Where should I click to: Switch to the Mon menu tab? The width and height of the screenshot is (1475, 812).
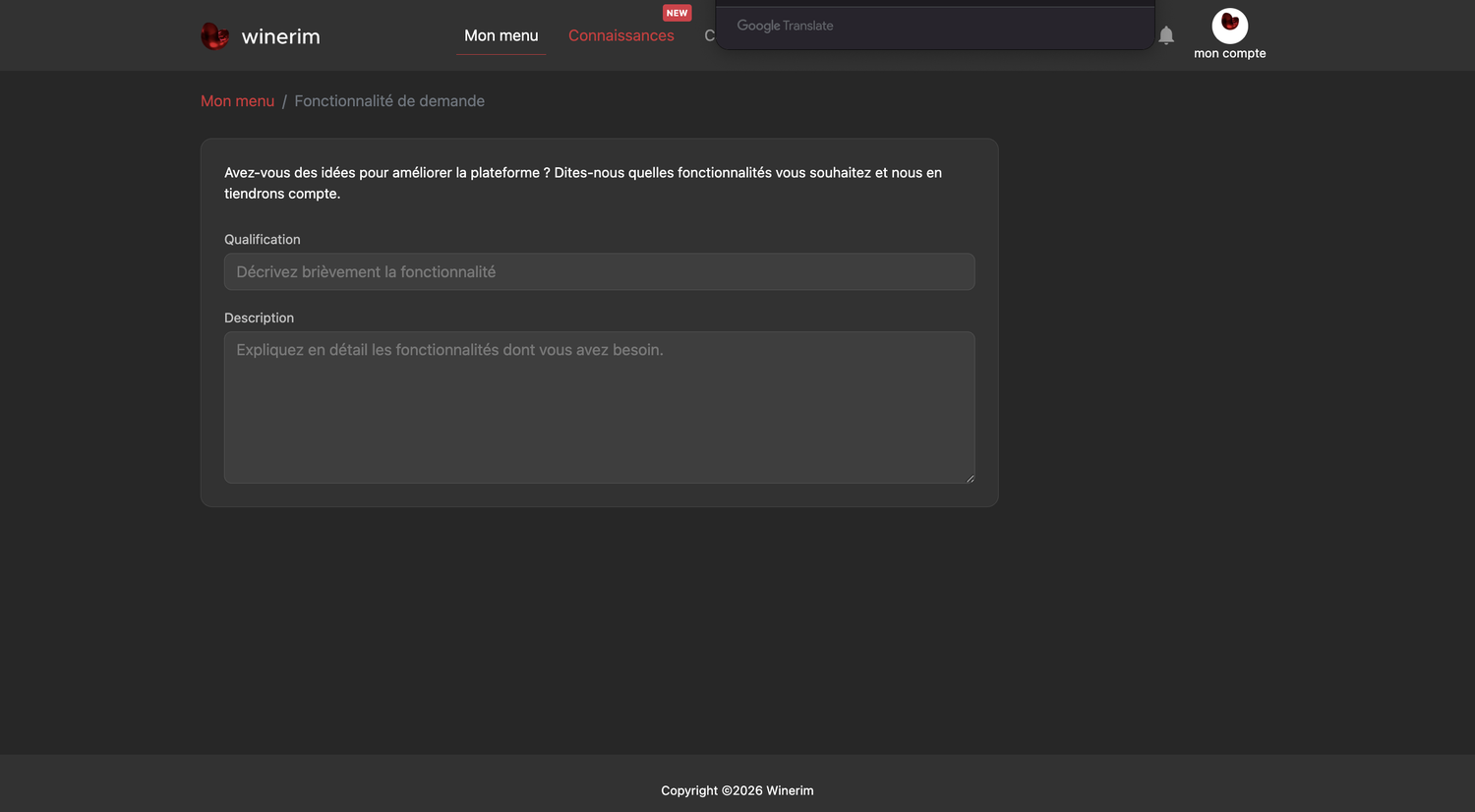(501, 35)
